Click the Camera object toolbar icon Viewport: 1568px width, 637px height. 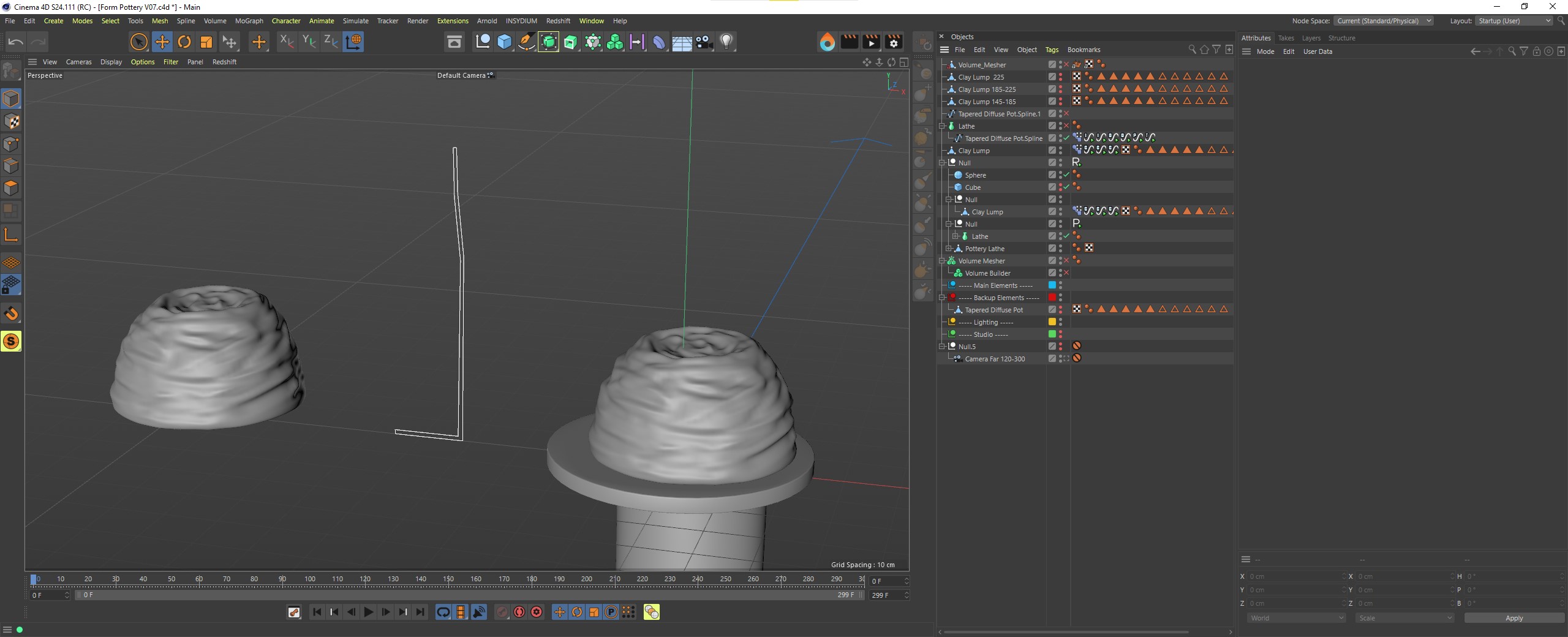coord(704,42)
